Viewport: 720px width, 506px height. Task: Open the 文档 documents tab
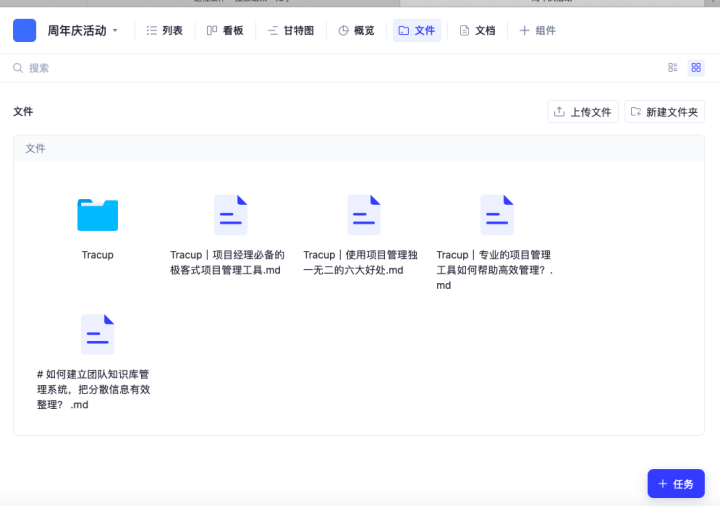pyautogui.click(x=478, y=30)
